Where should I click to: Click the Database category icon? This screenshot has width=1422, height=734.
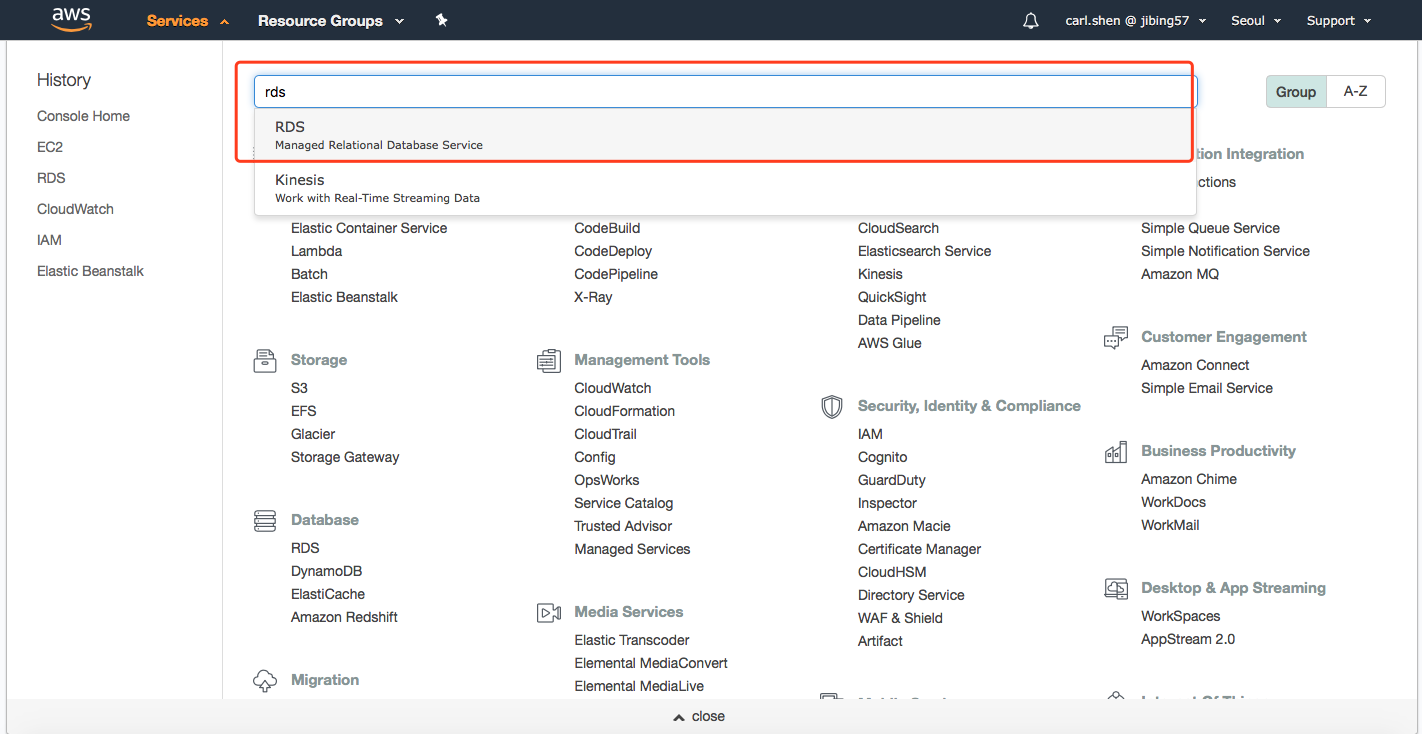click(265, 521)
